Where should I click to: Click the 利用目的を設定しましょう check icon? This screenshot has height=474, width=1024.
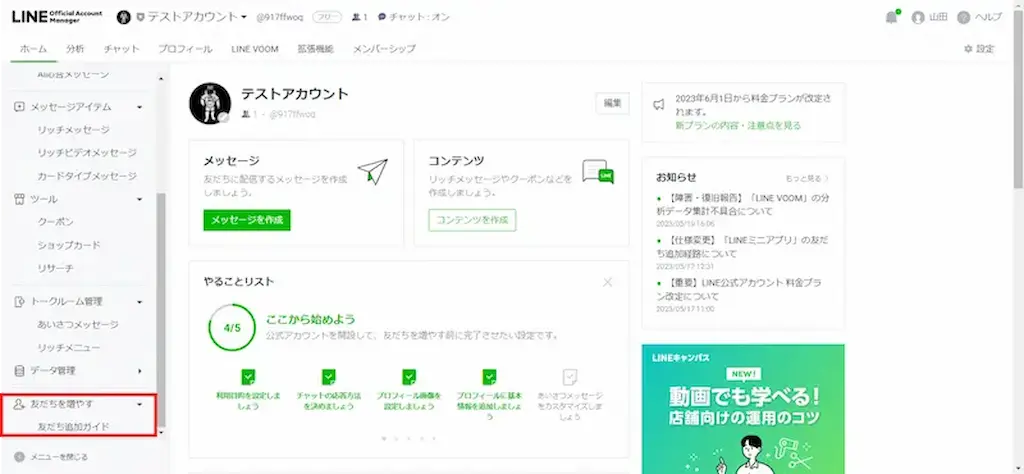pos(248,377)
